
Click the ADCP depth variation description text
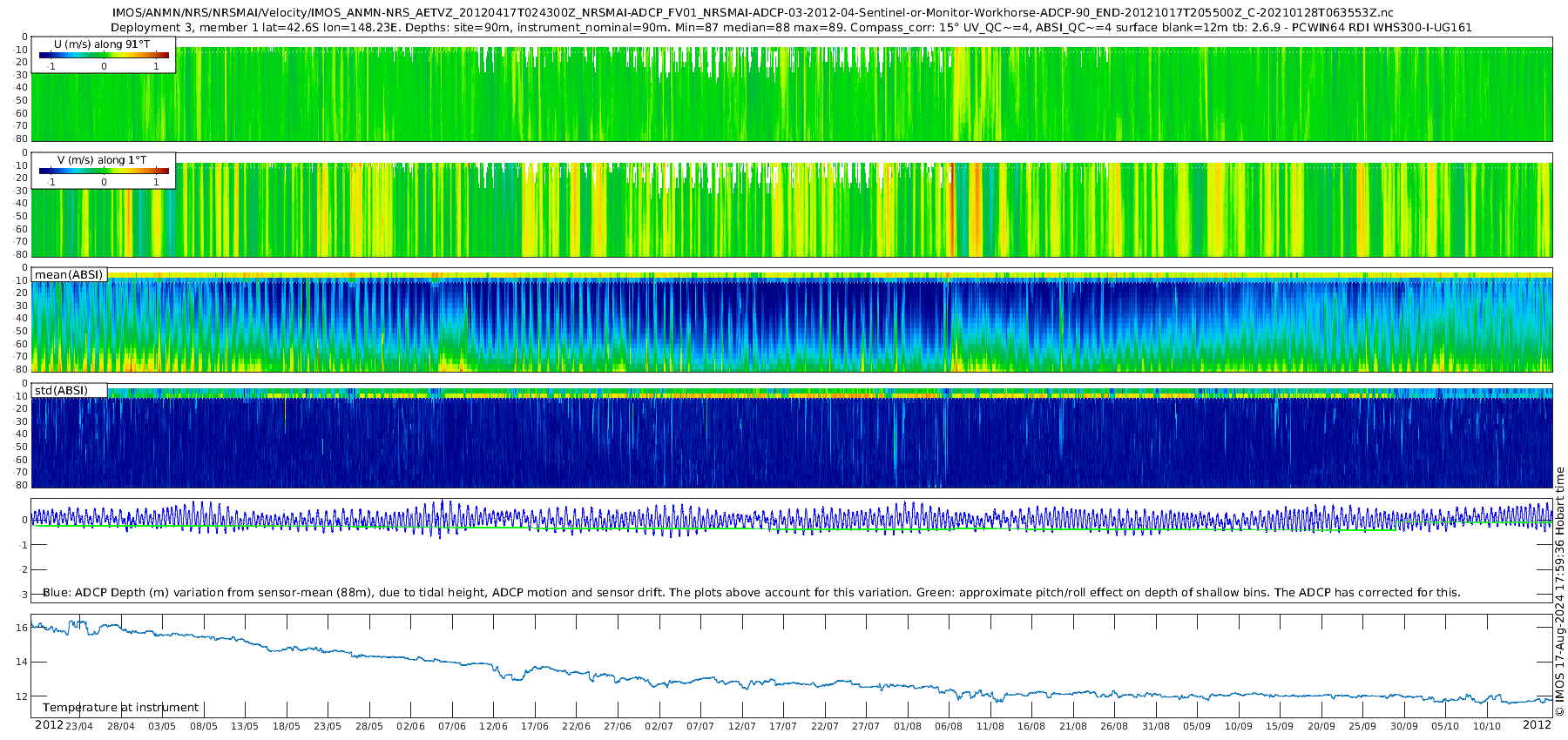tap(751, 593)
